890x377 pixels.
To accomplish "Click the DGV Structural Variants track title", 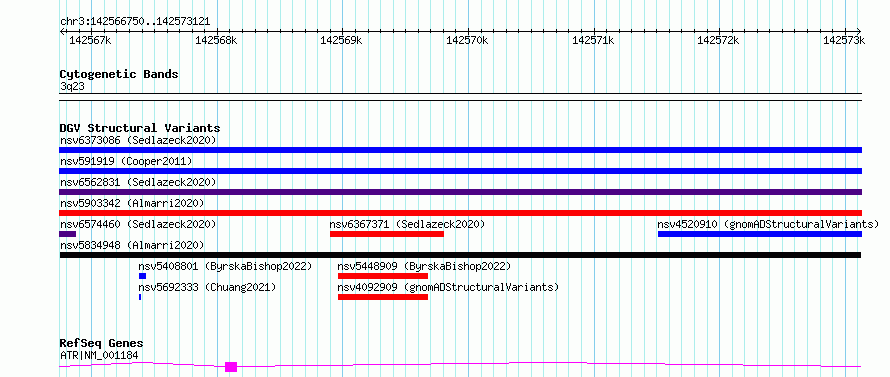I will click(140, 128).
